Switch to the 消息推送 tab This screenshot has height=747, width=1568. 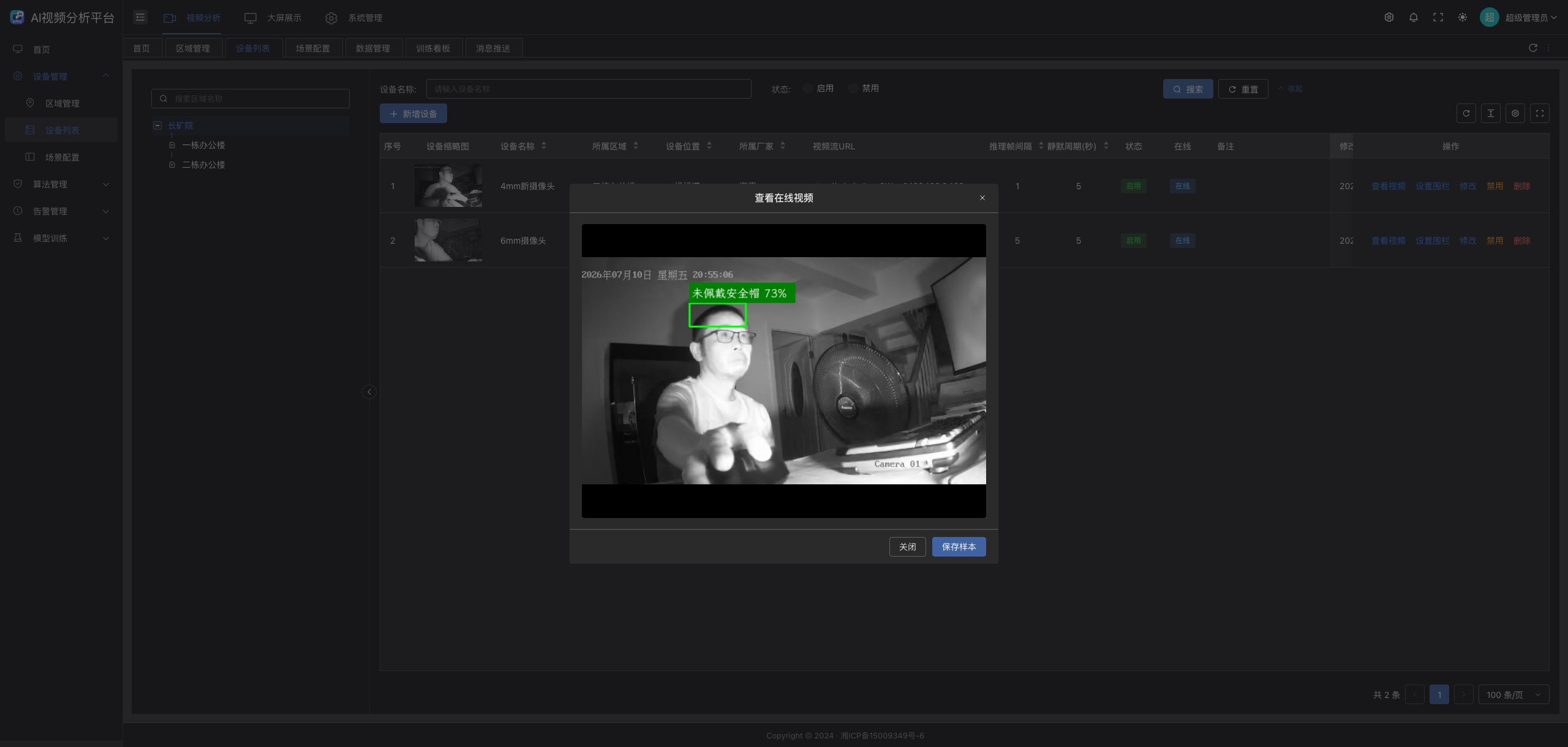pyautogui.click(x=493, y=48)
